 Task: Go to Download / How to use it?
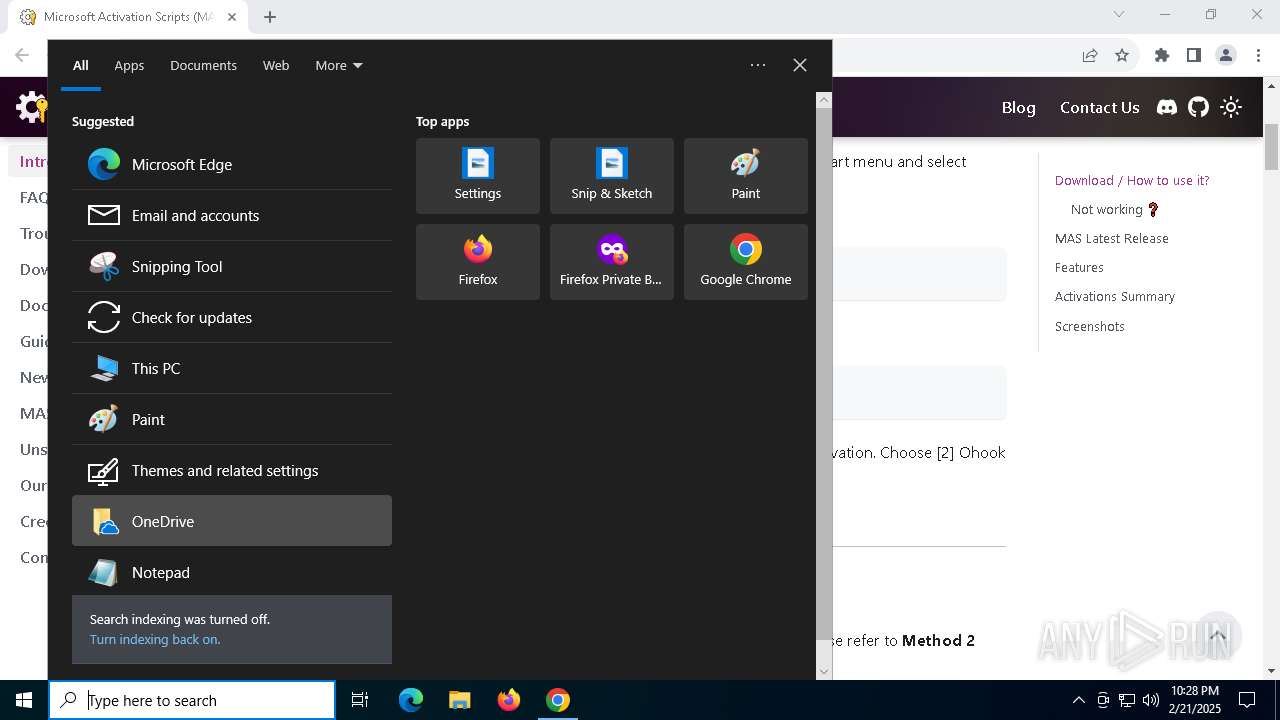click(x=1132, y=180)
